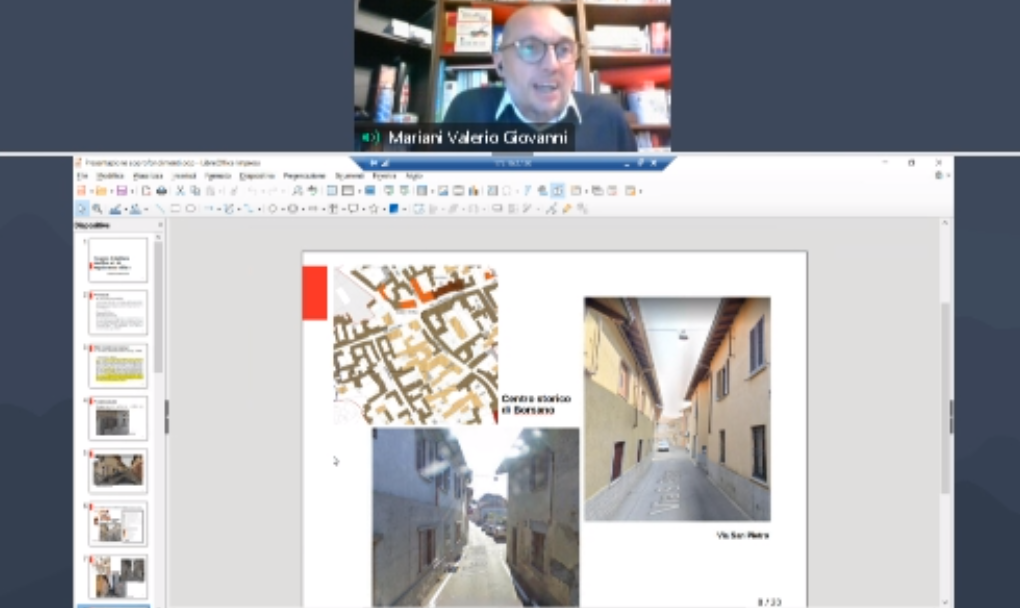The image size is (1020, 608).
Task: Open the Presentazione menu
Action: (x=304, y=176)
